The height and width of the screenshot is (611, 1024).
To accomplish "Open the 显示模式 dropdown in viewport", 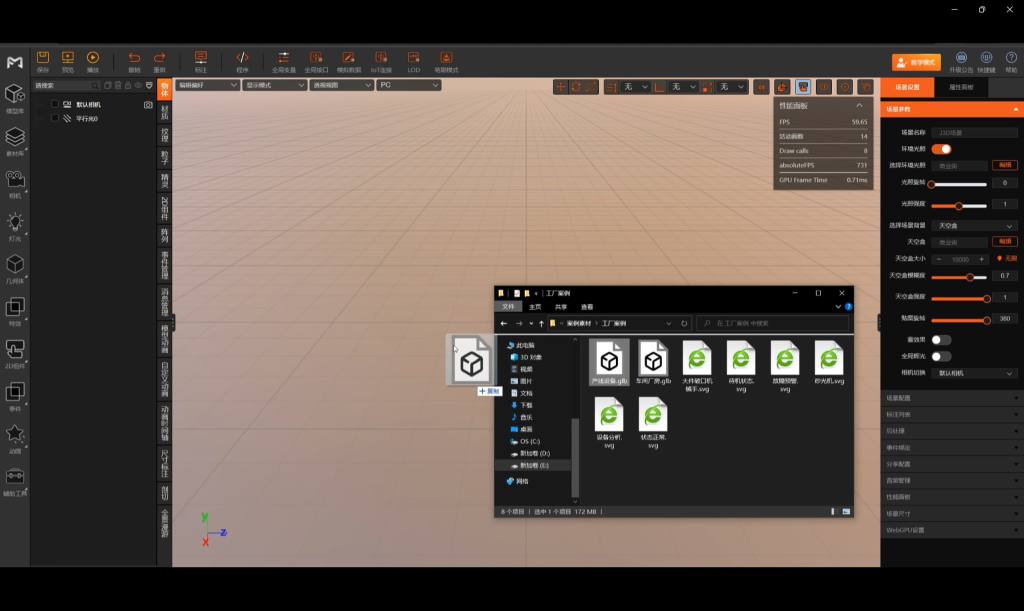I will (274, 86).
